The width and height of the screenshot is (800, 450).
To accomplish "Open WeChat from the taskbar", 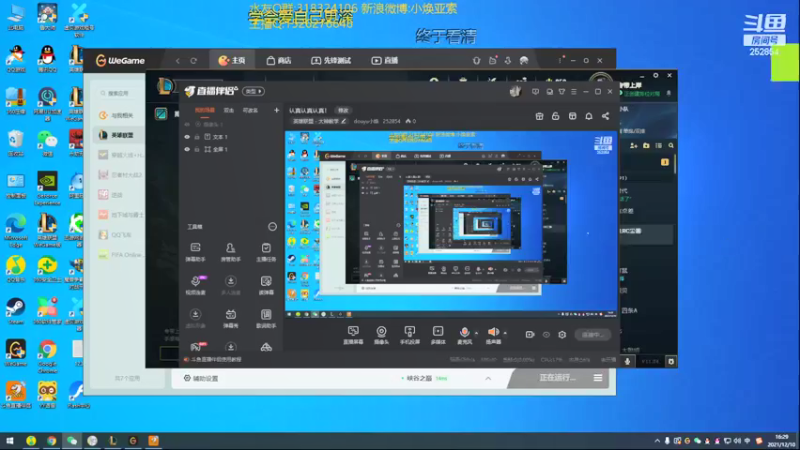I will (72, 441).
